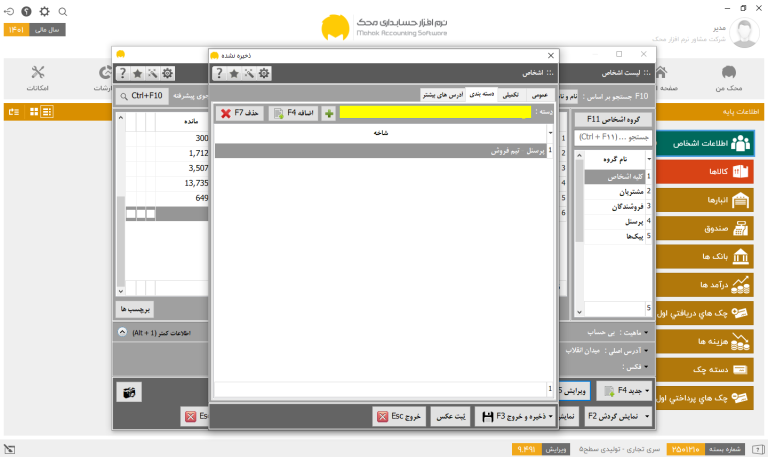The image size is (768, 457).
Task: Open the انبارها warehouse icon
Action: (x=740, y=200)
